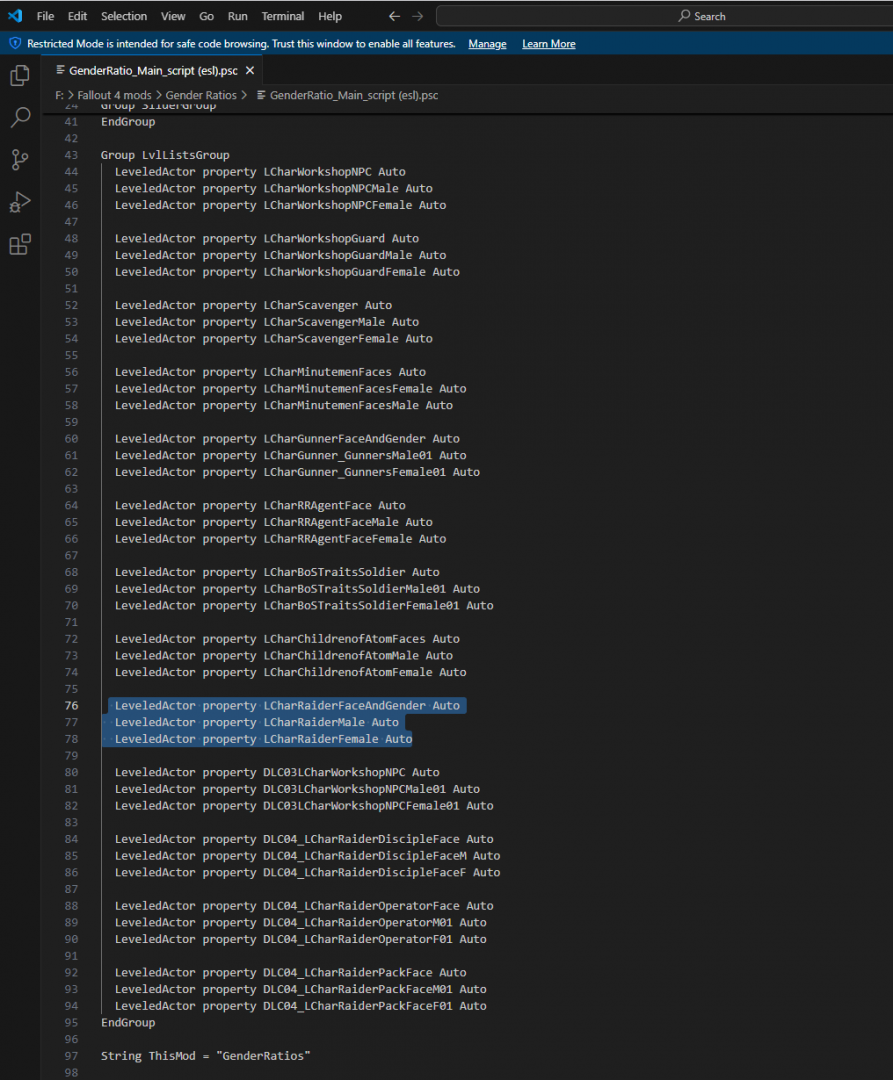
Task: Open the Selection menu
Action: pos(124,16)
